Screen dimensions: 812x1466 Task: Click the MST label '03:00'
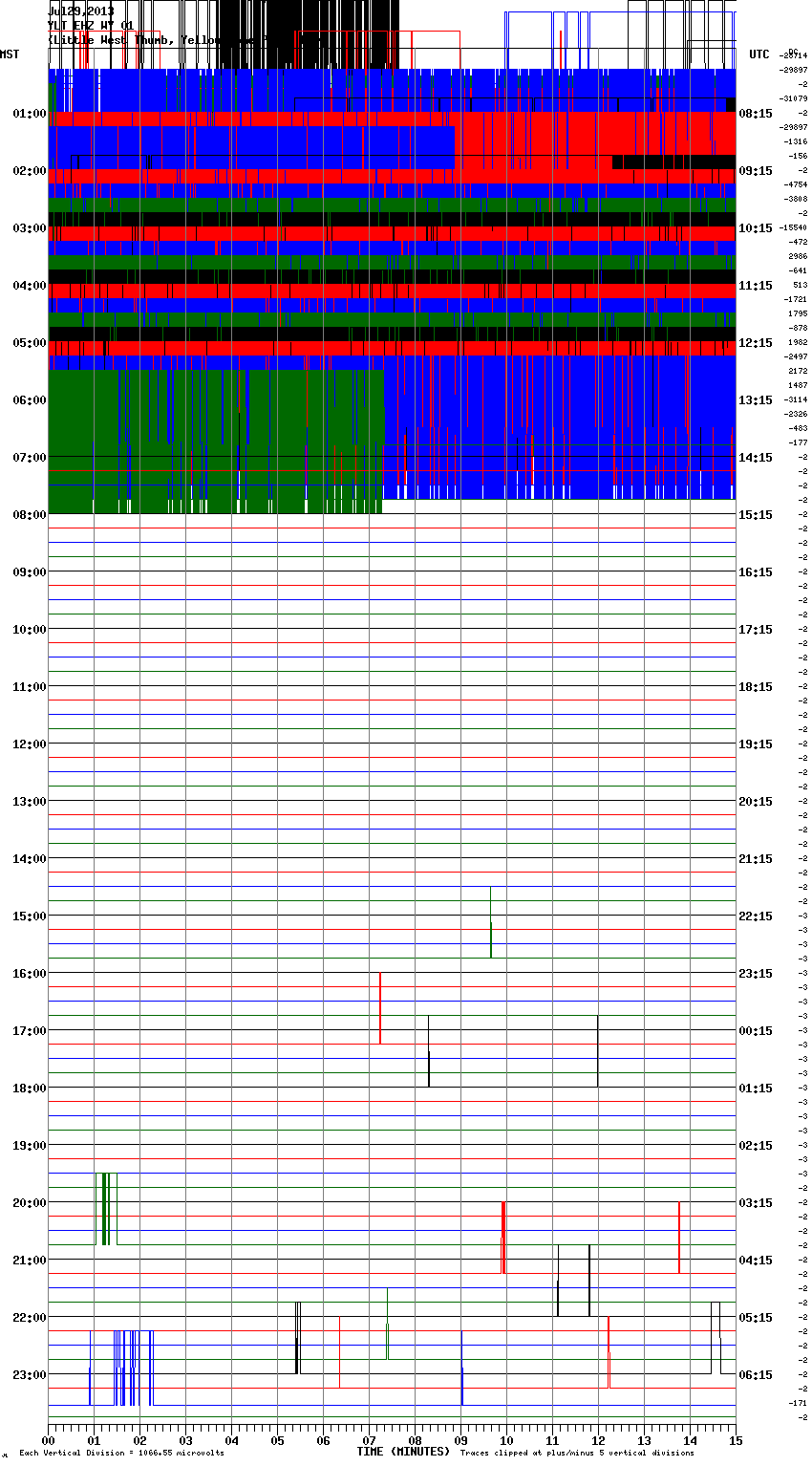(x=30, y=228)
